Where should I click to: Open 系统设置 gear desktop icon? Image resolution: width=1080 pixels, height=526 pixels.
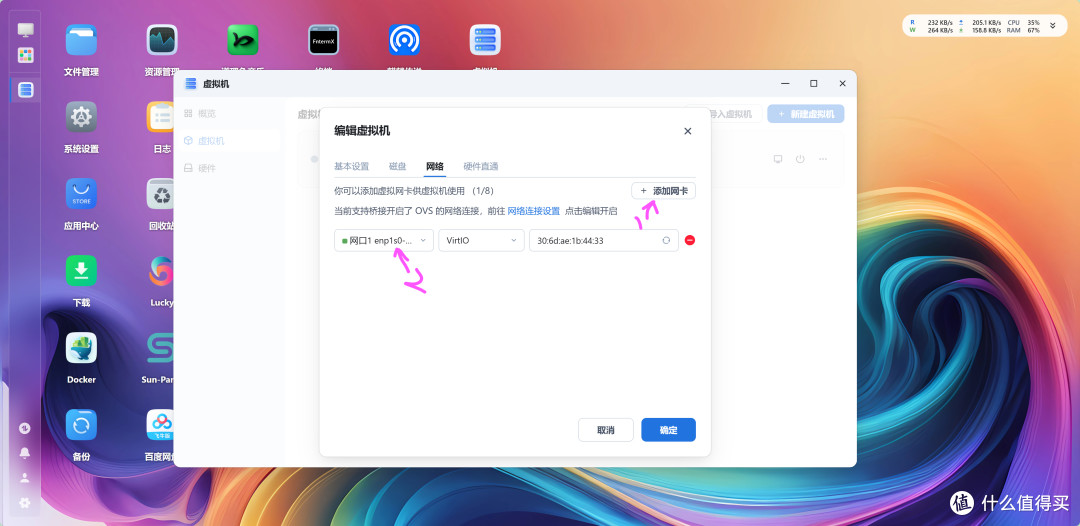[81, 117]
